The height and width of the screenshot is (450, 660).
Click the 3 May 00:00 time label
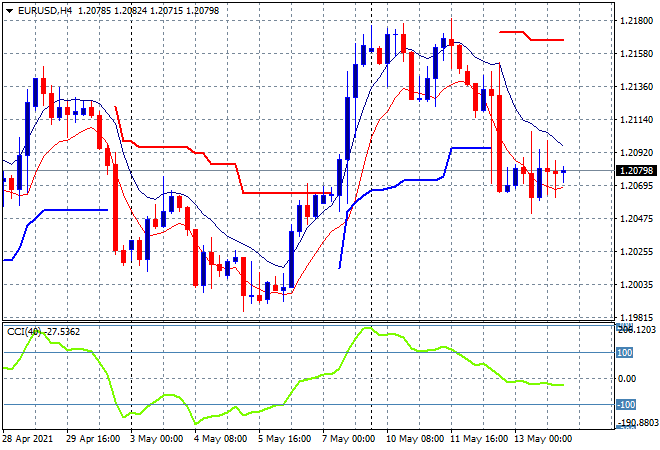pos(157,439)
